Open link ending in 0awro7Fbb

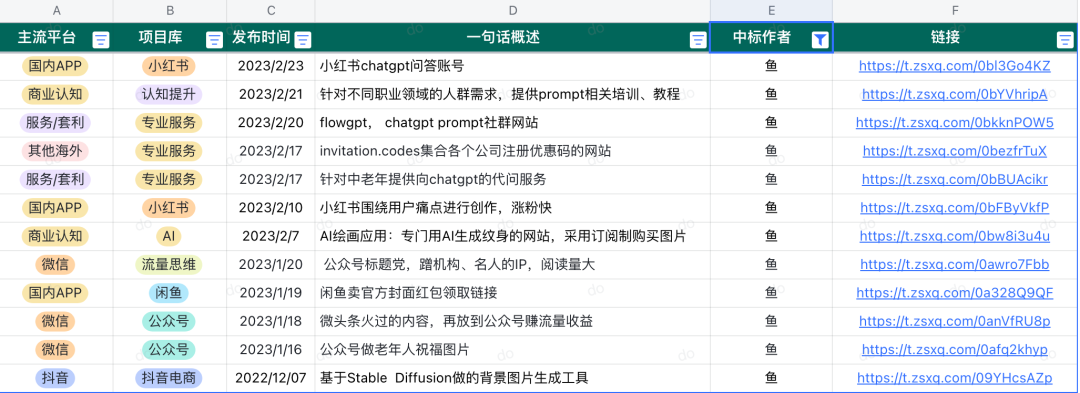point(955,264)
